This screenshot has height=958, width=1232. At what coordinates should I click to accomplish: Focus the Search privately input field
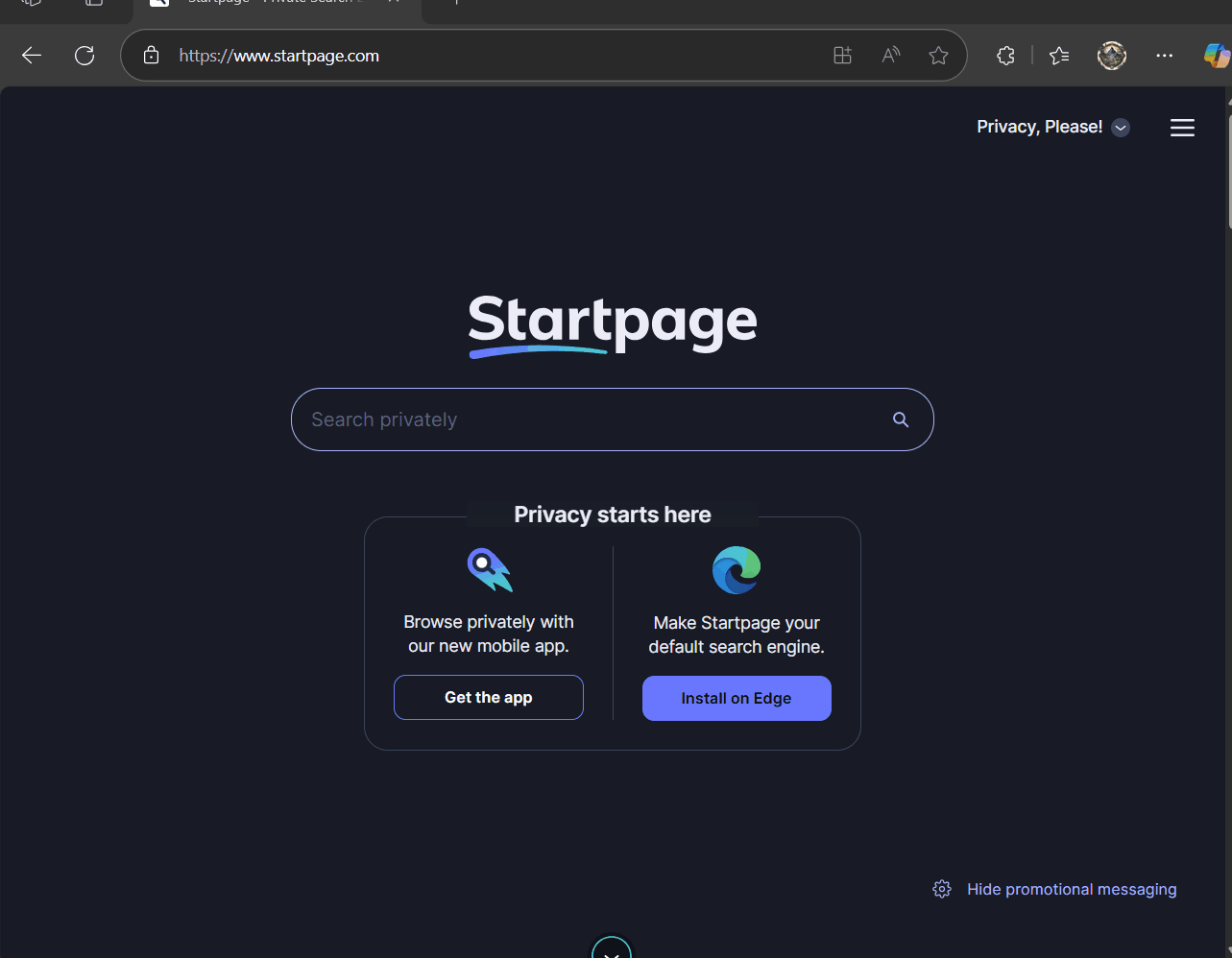[x=613, y=419]
